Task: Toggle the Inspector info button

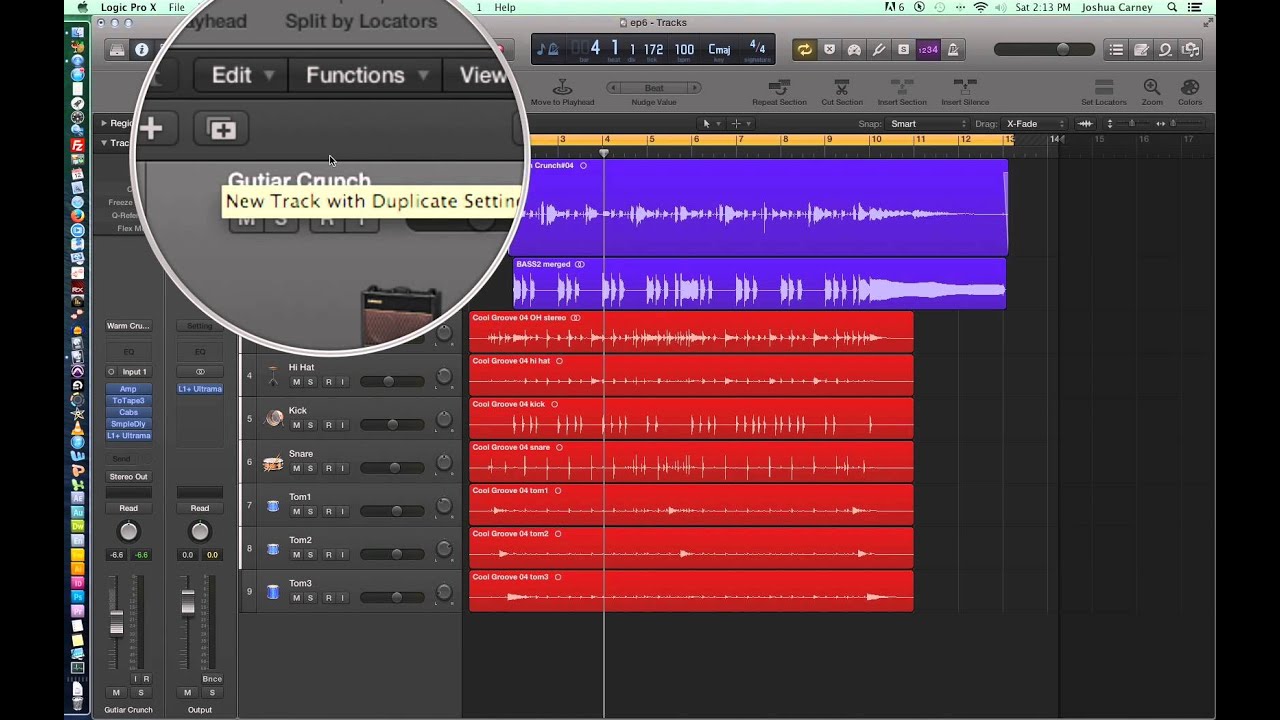Action: click(x=142, y=49)
